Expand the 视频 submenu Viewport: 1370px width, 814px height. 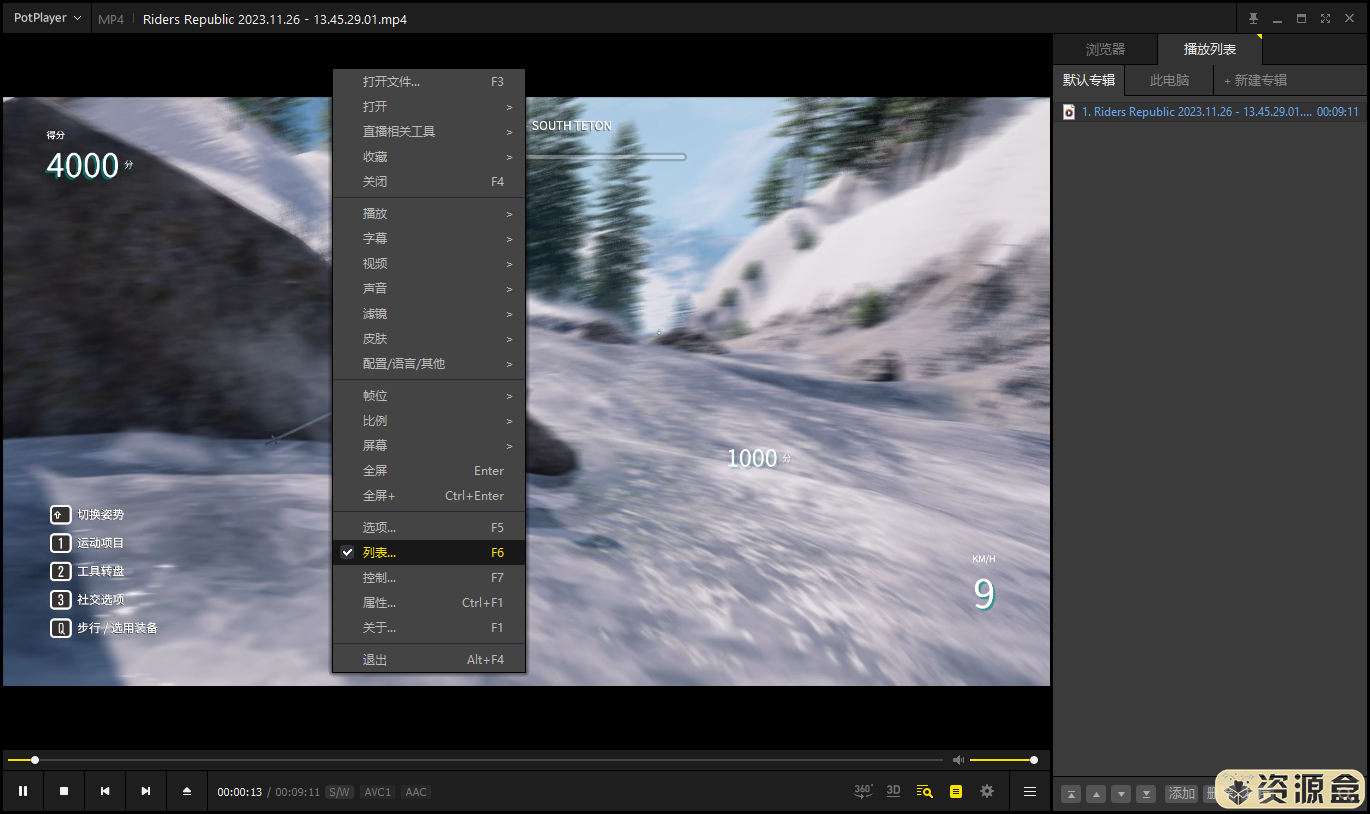[x=429, y=264]
